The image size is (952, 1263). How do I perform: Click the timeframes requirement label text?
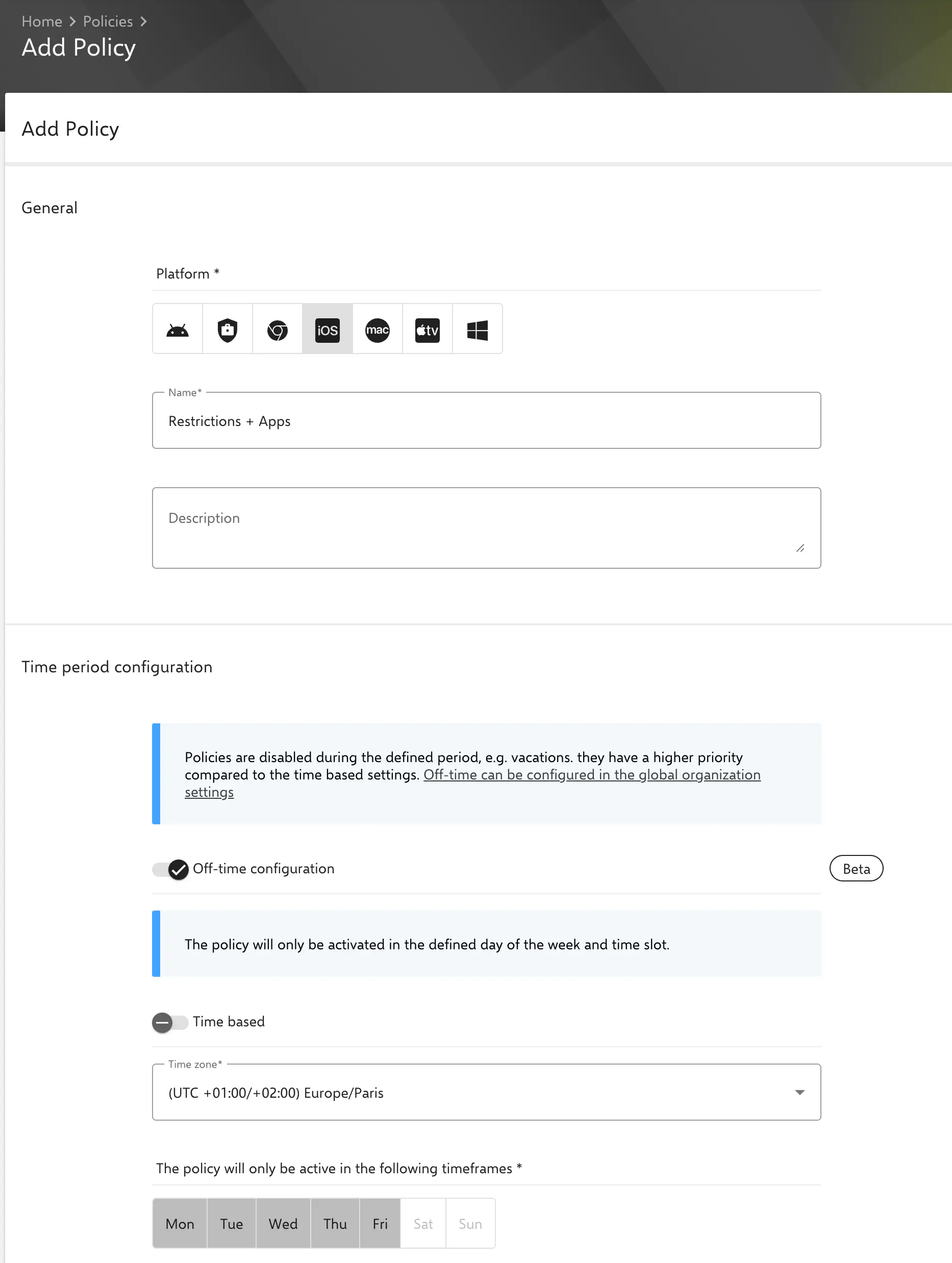(x=339, y=1168)
